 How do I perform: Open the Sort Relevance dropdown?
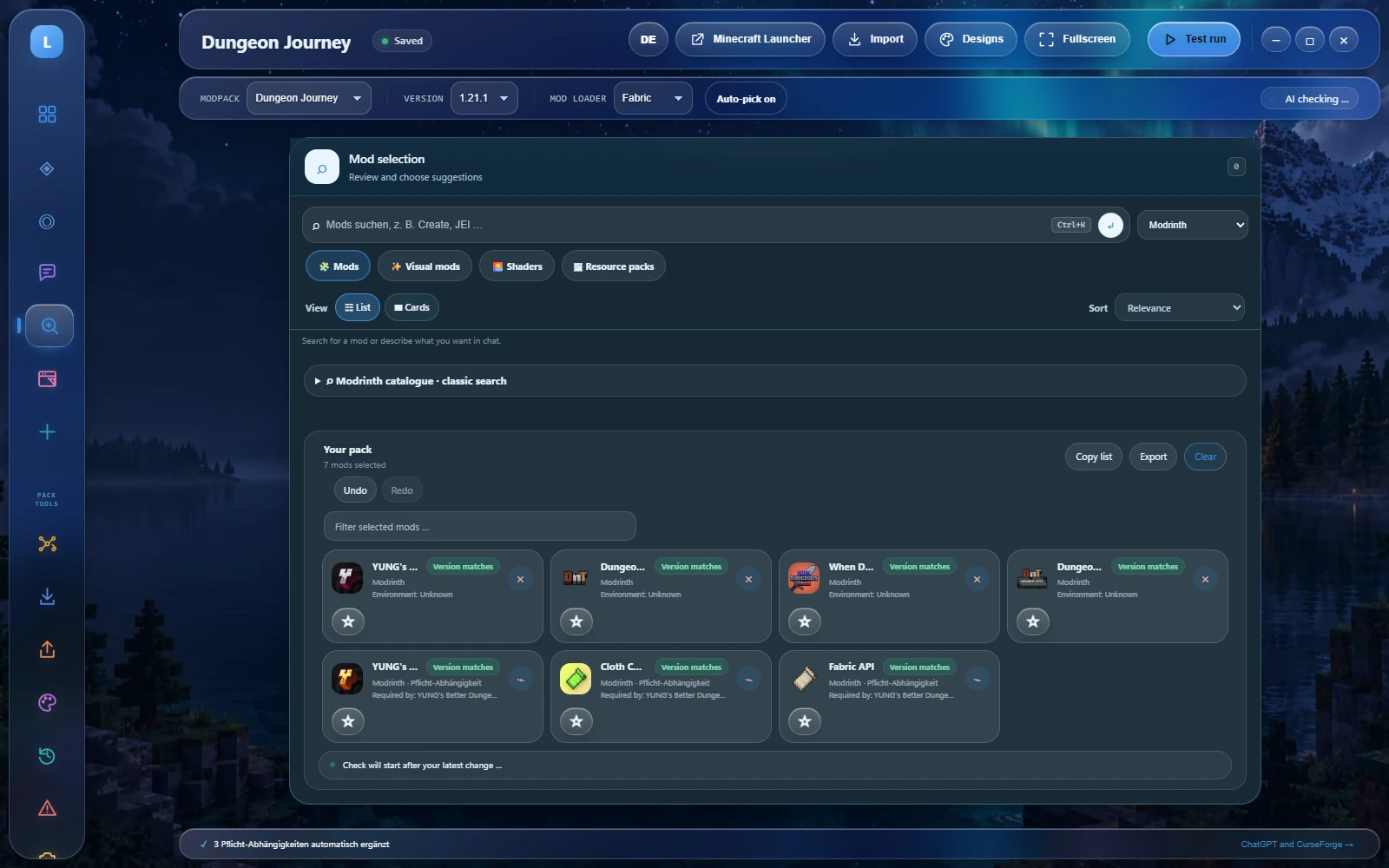pos(1179,308)
